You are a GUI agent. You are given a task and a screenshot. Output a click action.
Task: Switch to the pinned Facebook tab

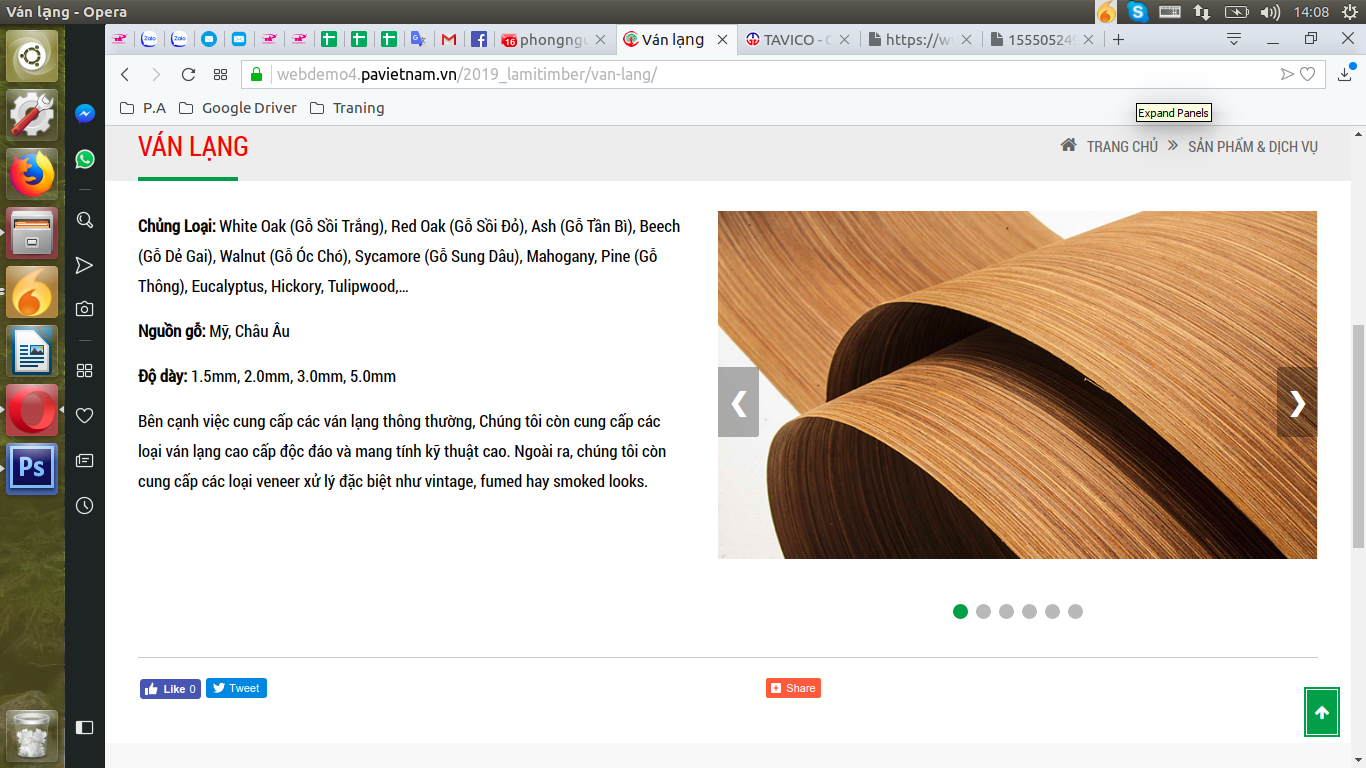(479, 40)
